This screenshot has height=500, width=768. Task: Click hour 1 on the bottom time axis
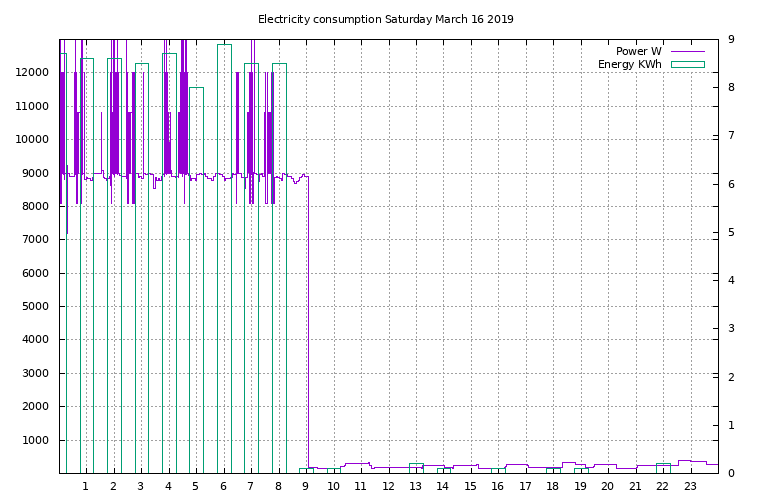tap(85, 486)
